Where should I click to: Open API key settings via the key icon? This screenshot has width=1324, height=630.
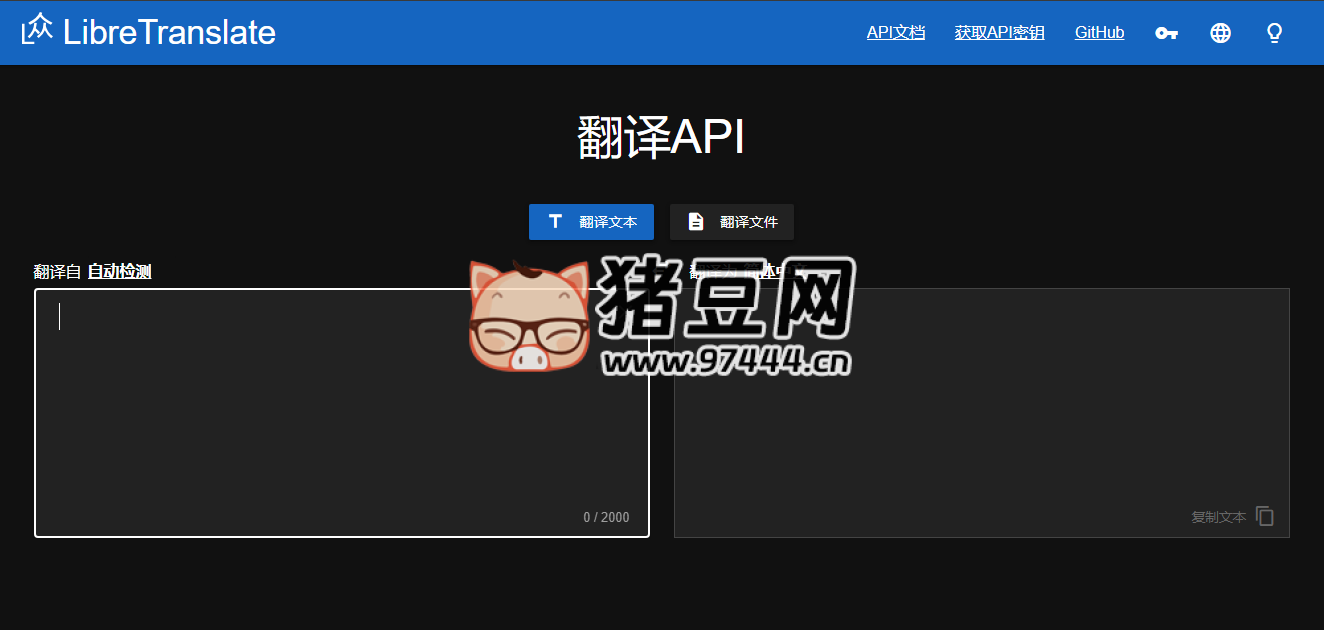pyautogui.click(x=1166, y=32)
